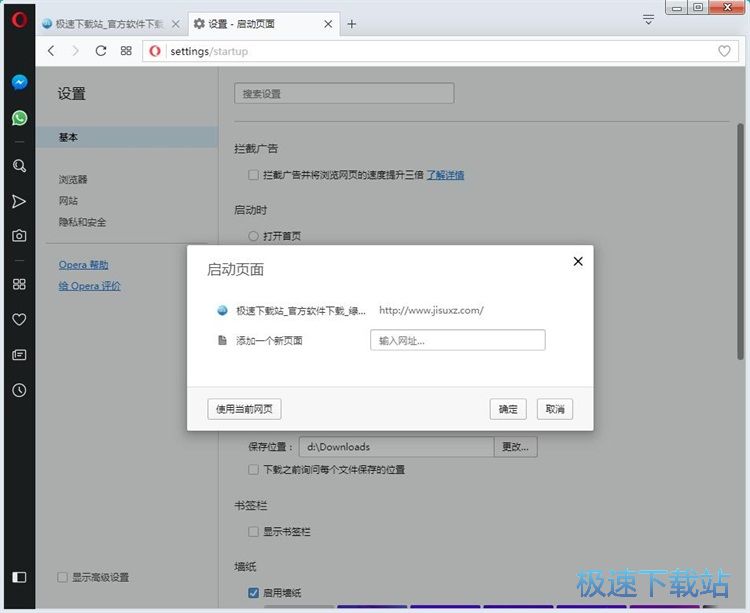The height and width of the screenshot is (613, 750).
Task: Open the Opera main menu logo
Action: click(x=19, y=20)
